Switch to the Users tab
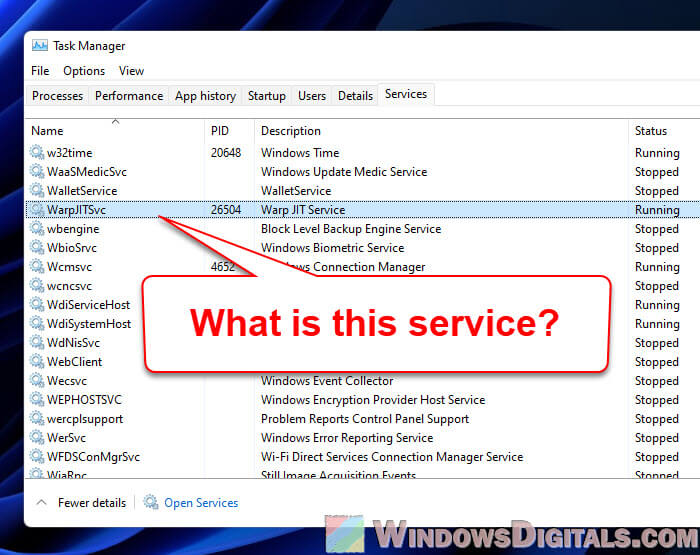Viewport: 700px width, 555px height. pos(312,96)
